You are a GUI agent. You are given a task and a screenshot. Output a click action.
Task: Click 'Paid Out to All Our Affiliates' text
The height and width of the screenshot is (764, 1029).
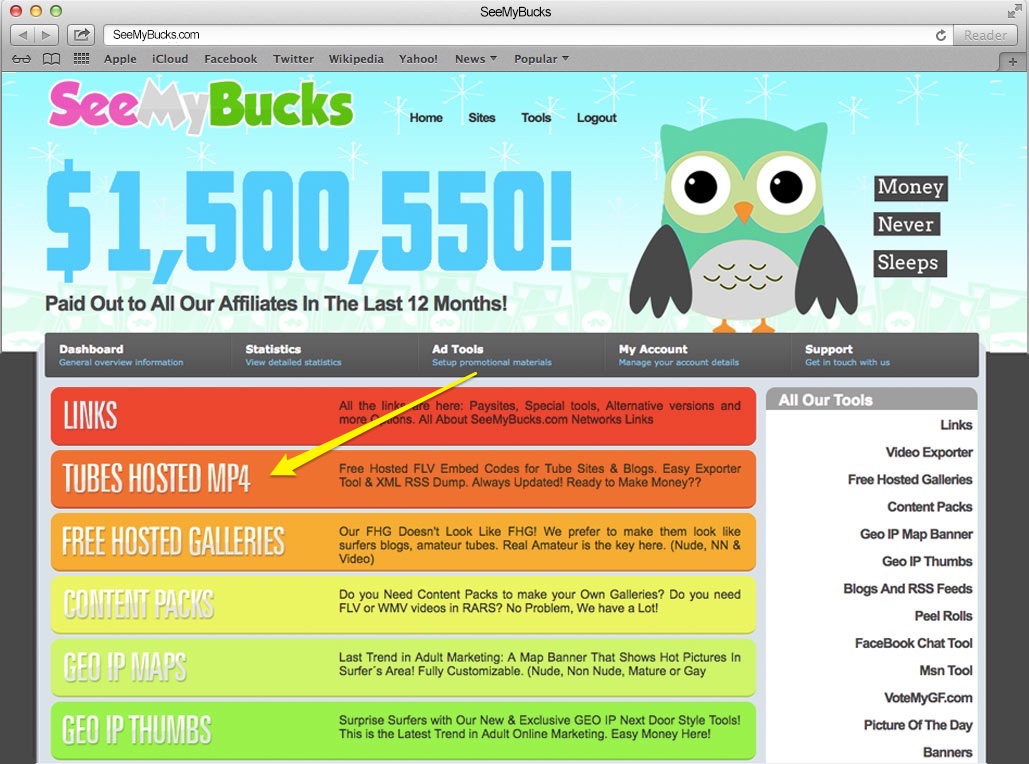coord(276,304)
